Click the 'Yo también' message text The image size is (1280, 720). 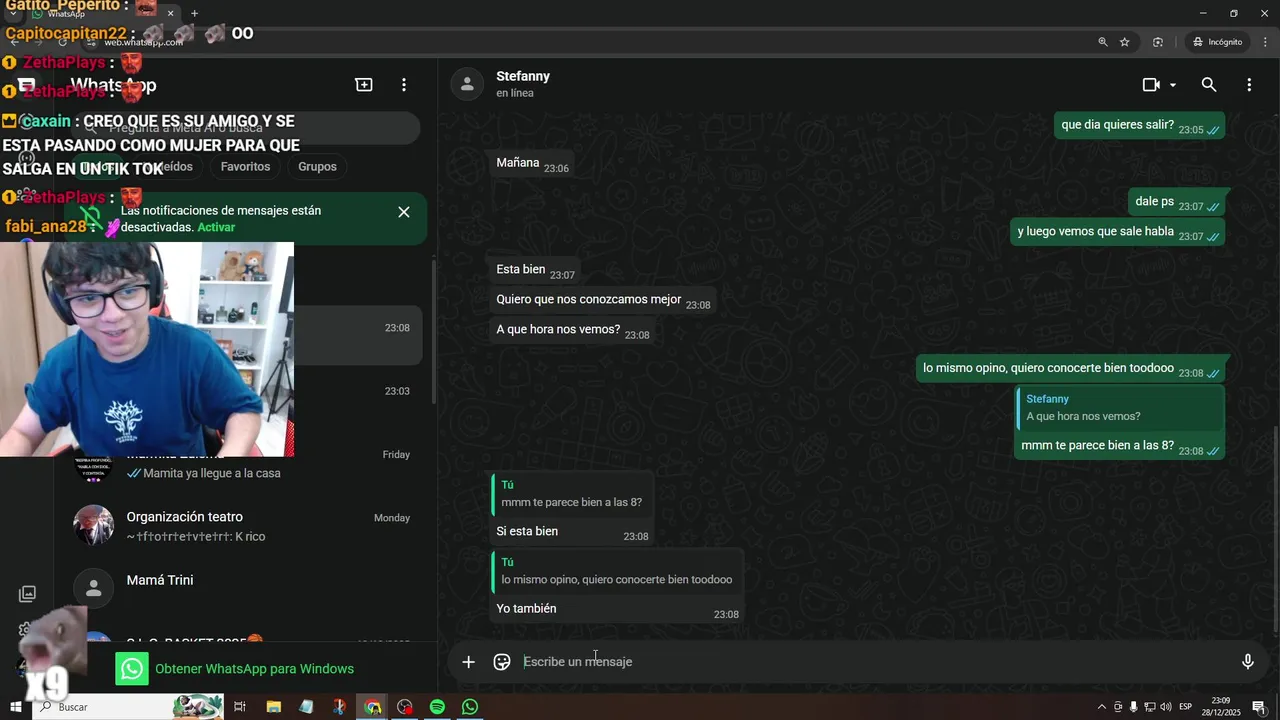pyautogui.click(x=526, y=608)
